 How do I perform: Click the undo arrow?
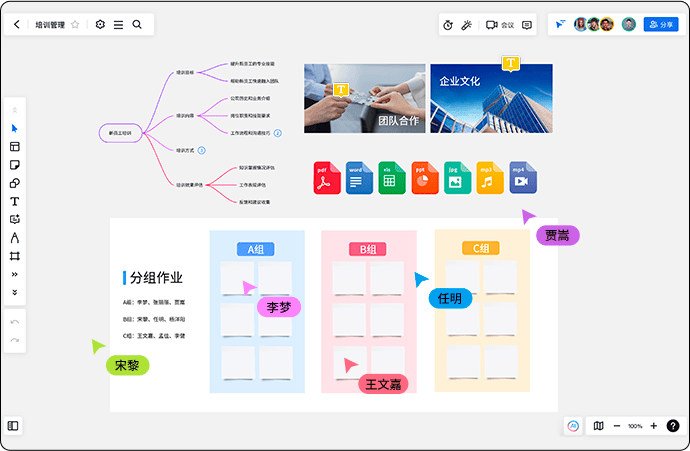tap(15, 322)
